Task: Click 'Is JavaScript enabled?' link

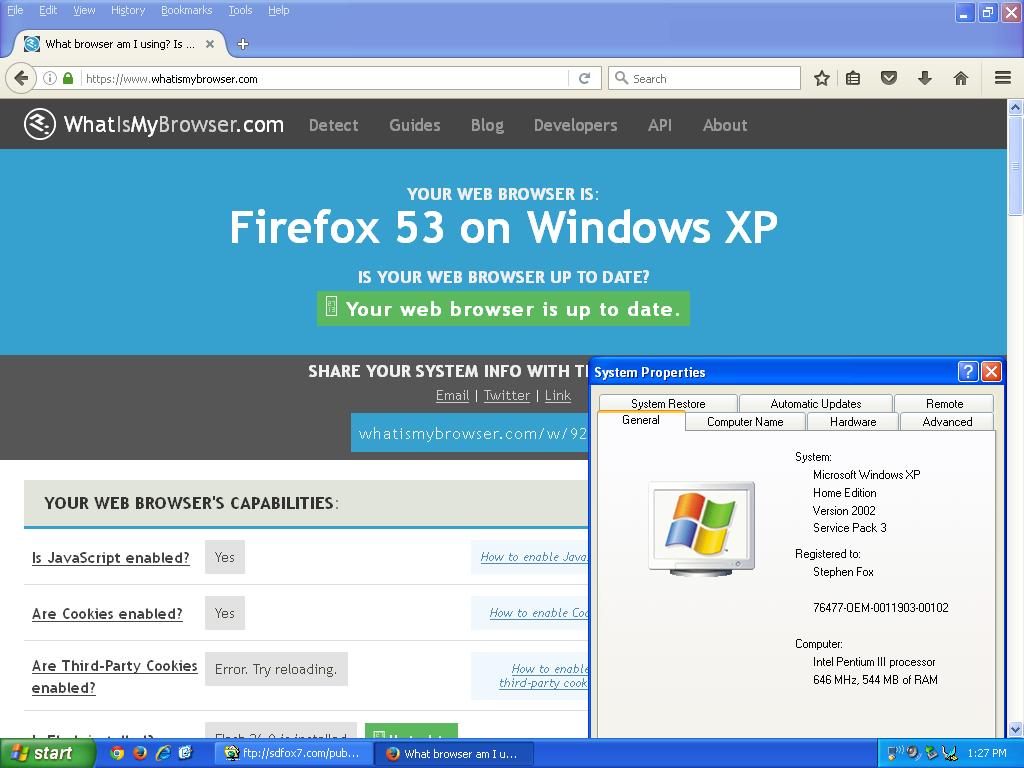Action: pyautogui.click(x=111, y=558)
